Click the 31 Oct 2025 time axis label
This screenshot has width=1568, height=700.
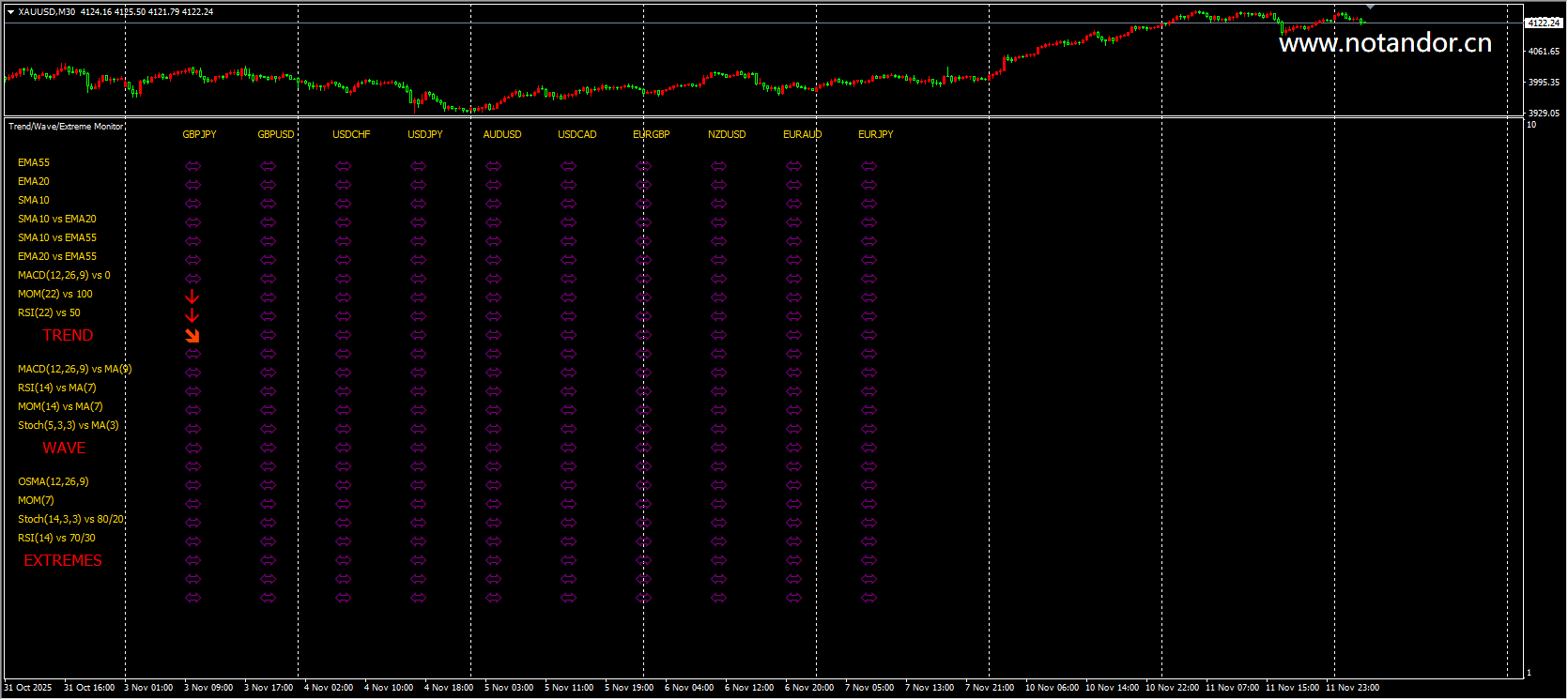click(28, 688)
